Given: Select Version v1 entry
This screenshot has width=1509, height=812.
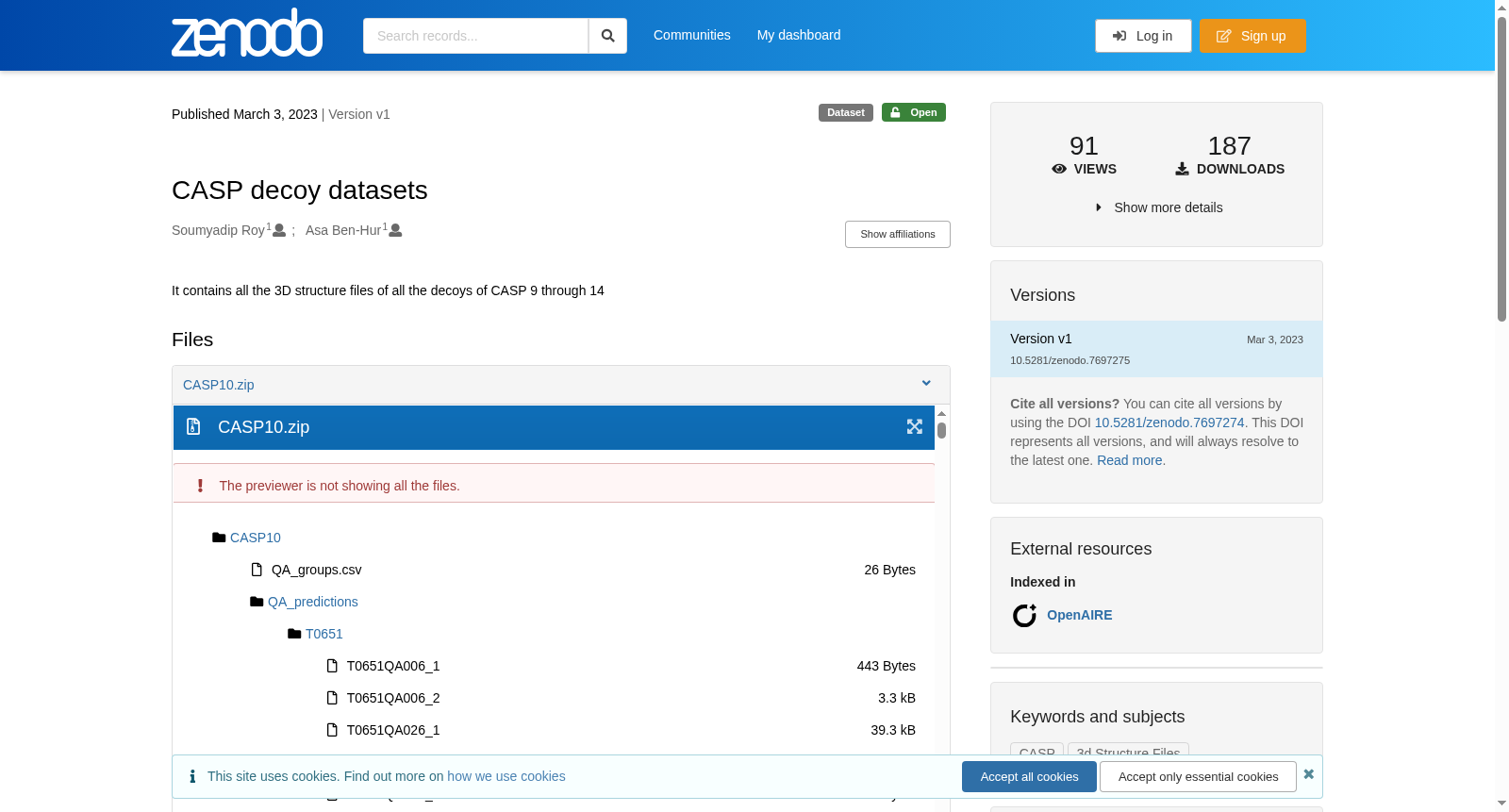Looking at the screenshot, I should tap(1156, 349).
